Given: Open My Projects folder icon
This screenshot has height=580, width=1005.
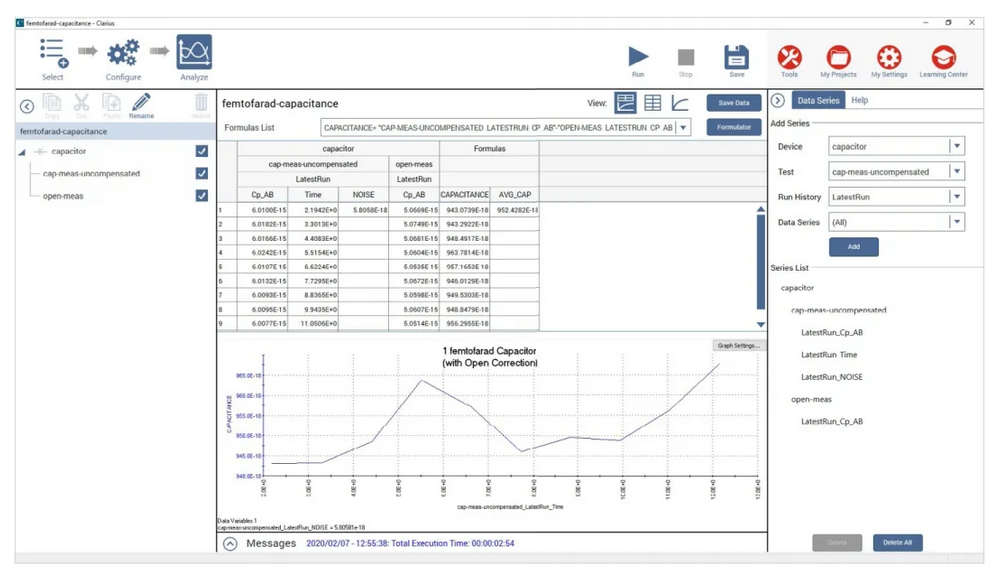Looking at the screenshot, I should 838,57.
